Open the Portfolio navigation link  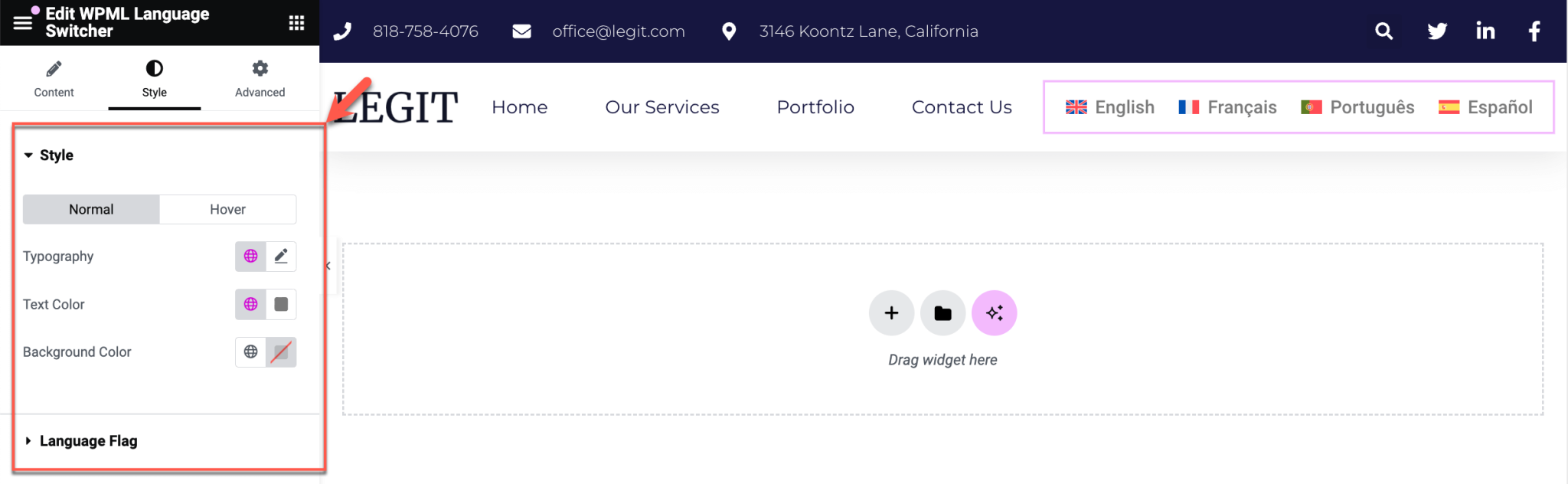point(815,107)
